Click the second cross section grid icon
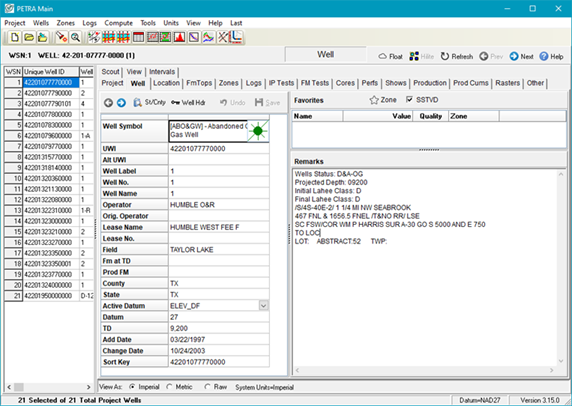The image size is (572, 406). pyautogui.click(x=123, y=37)
